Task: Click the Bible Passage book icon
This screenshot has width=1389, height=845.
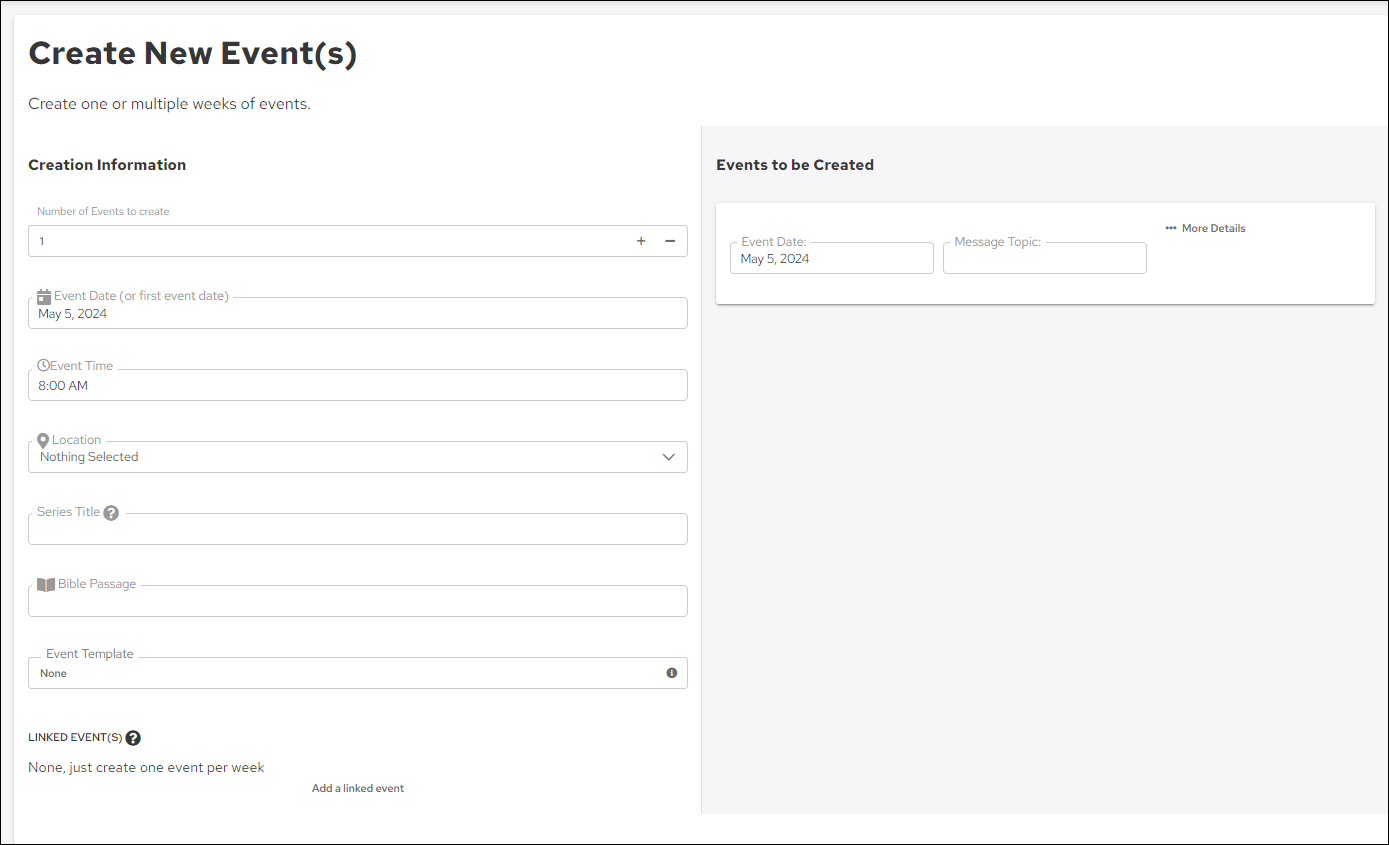Action: click(x=46, y=585)
